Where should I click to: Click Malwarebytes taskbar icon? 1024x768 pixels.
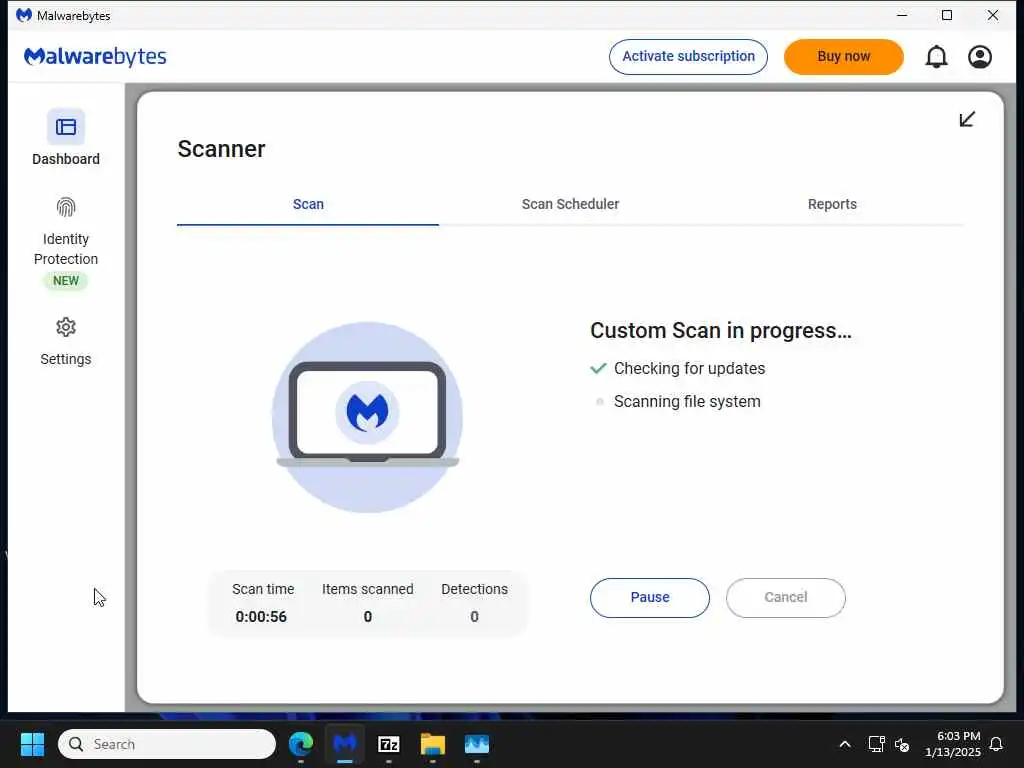[345, 744]
